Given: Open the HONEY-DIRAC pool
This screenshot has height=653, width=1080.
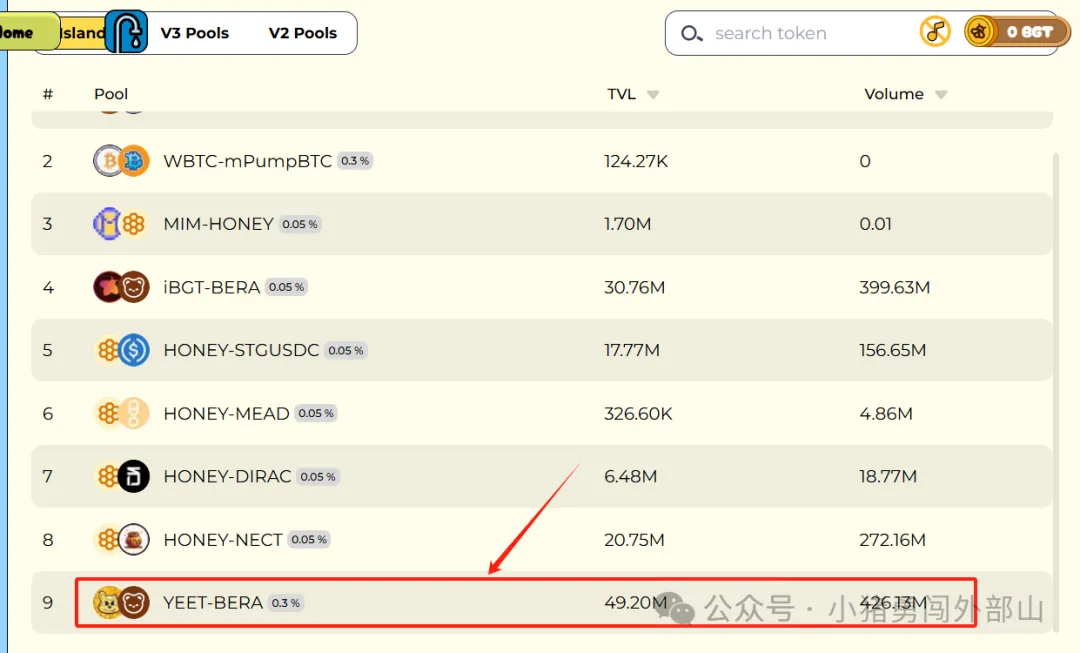Looking at the screenshot, I should tap(541, 476).
